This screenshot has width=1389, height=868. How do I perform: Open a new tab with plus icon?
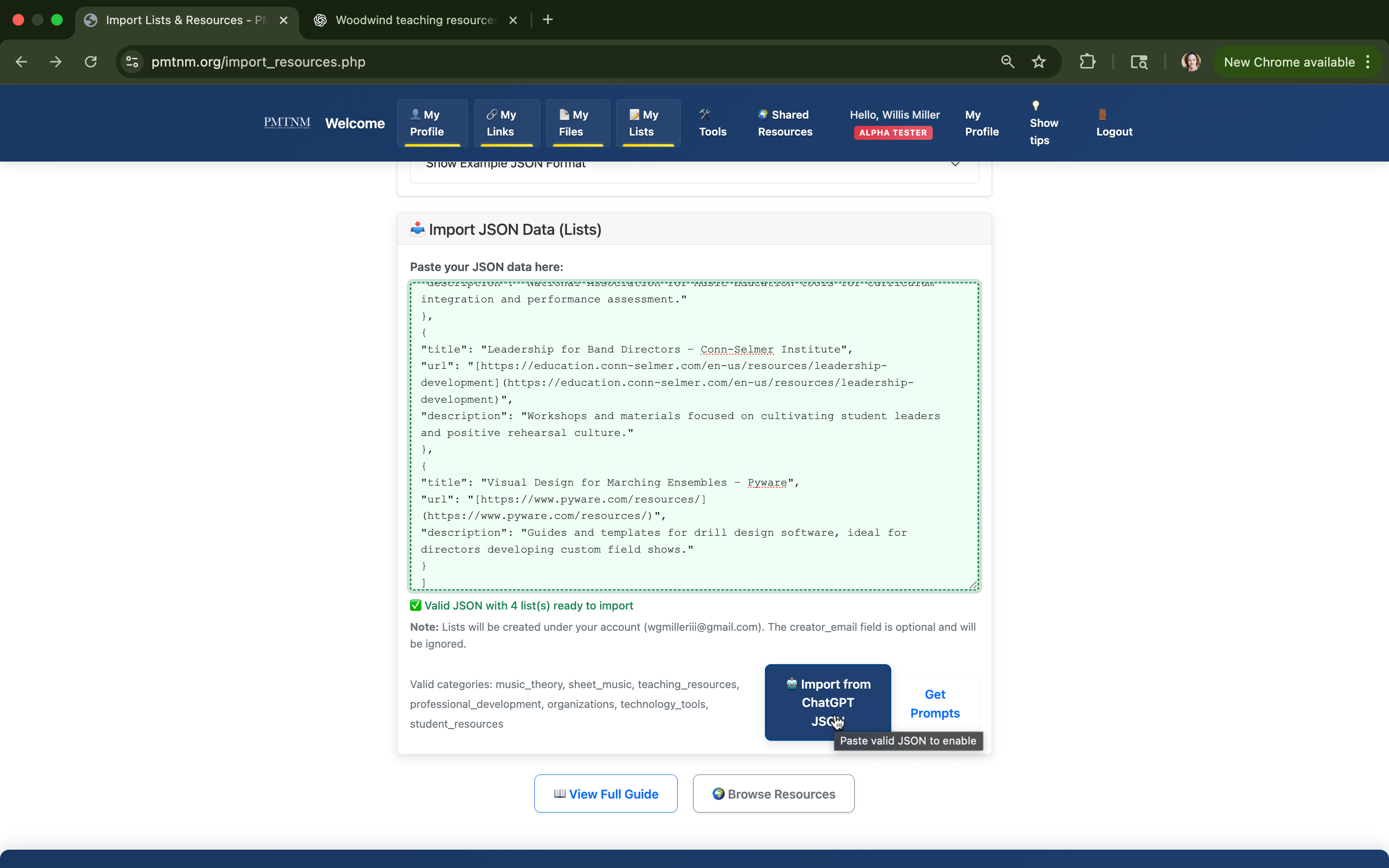[x=547, y=20]
